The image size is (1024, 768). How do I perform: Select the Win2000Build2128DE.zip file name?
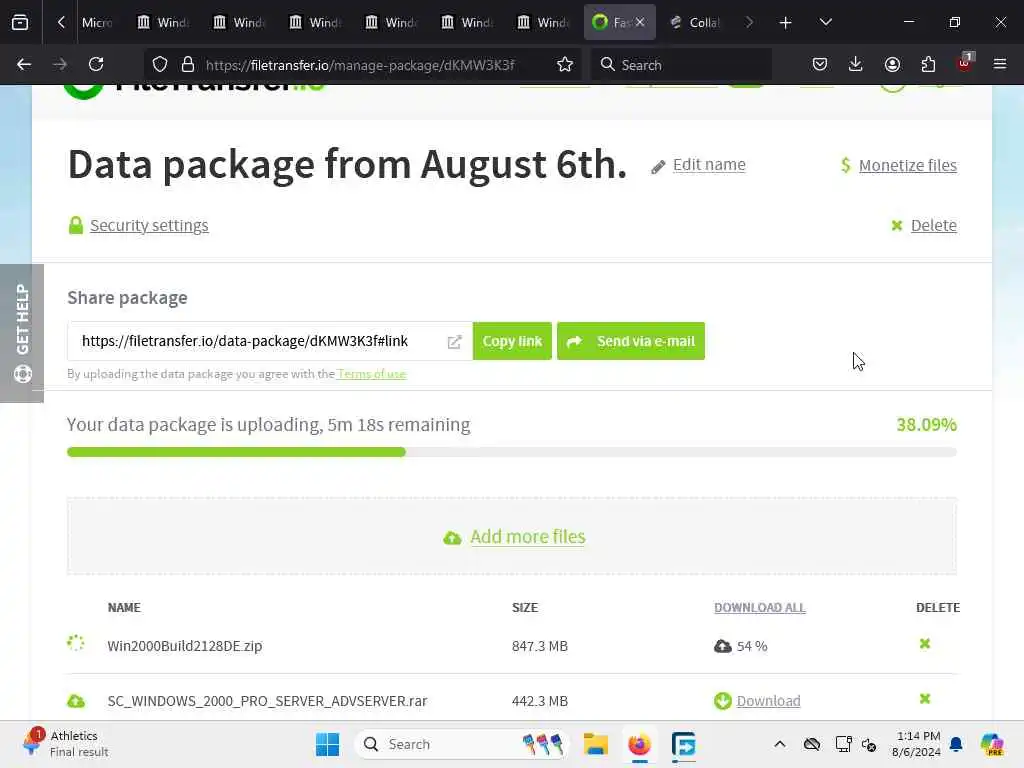185,646
